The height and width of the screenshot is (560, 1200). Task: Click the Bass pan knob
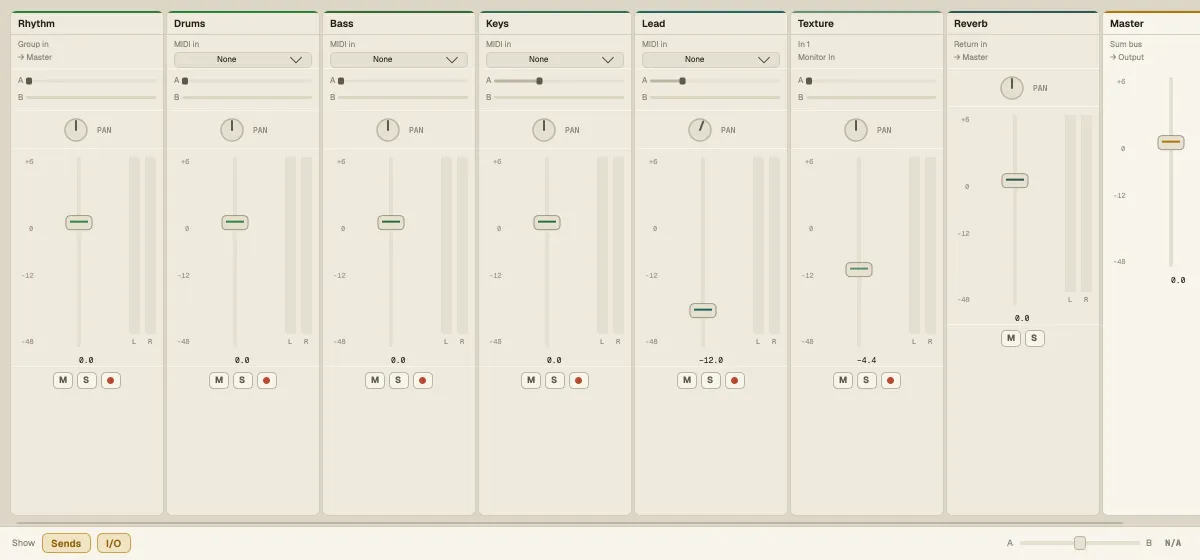click(388, 130)
